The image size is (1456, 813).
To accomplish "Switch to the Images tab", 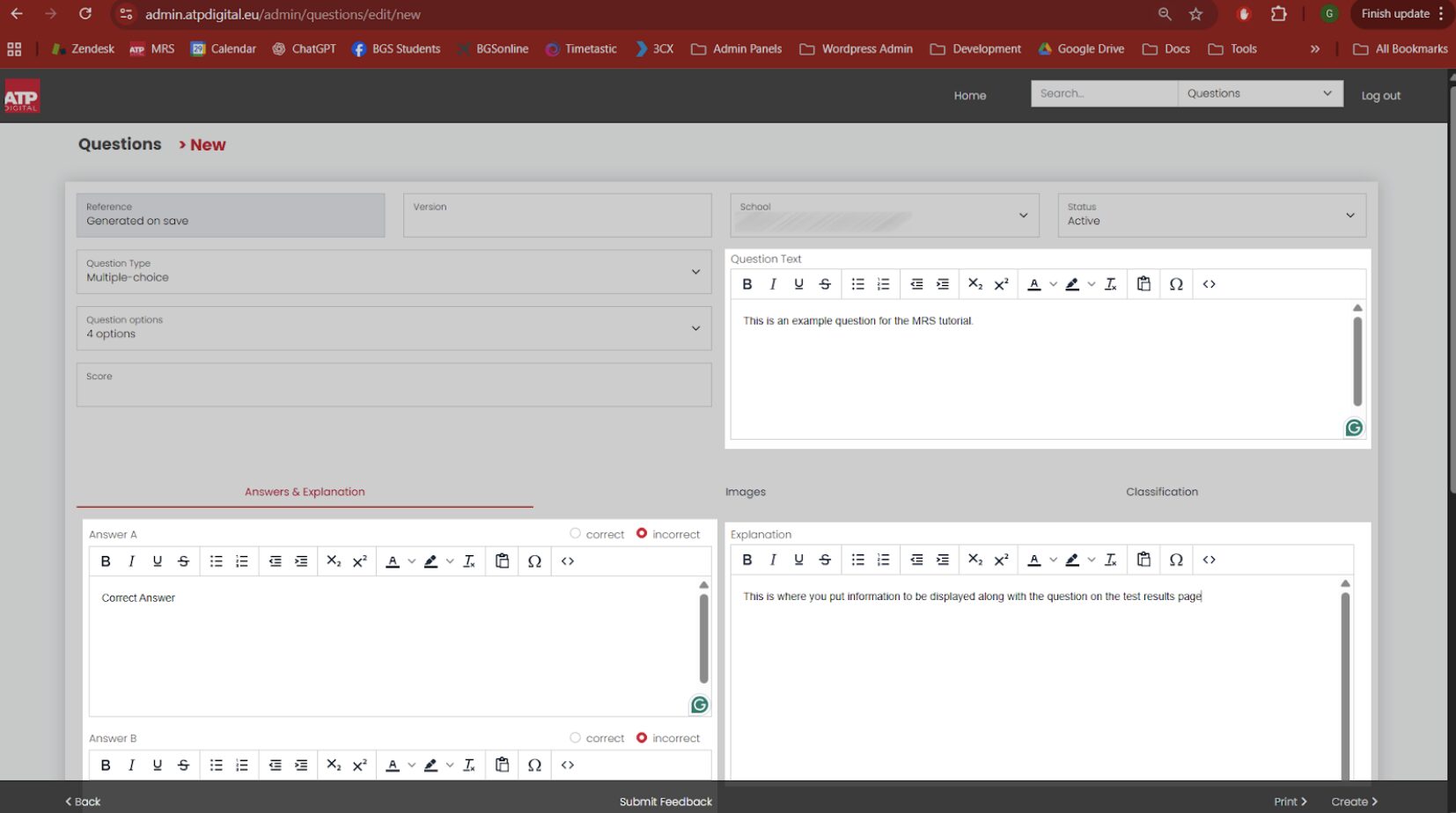I will pyautogui.click(x=745, y=492).
